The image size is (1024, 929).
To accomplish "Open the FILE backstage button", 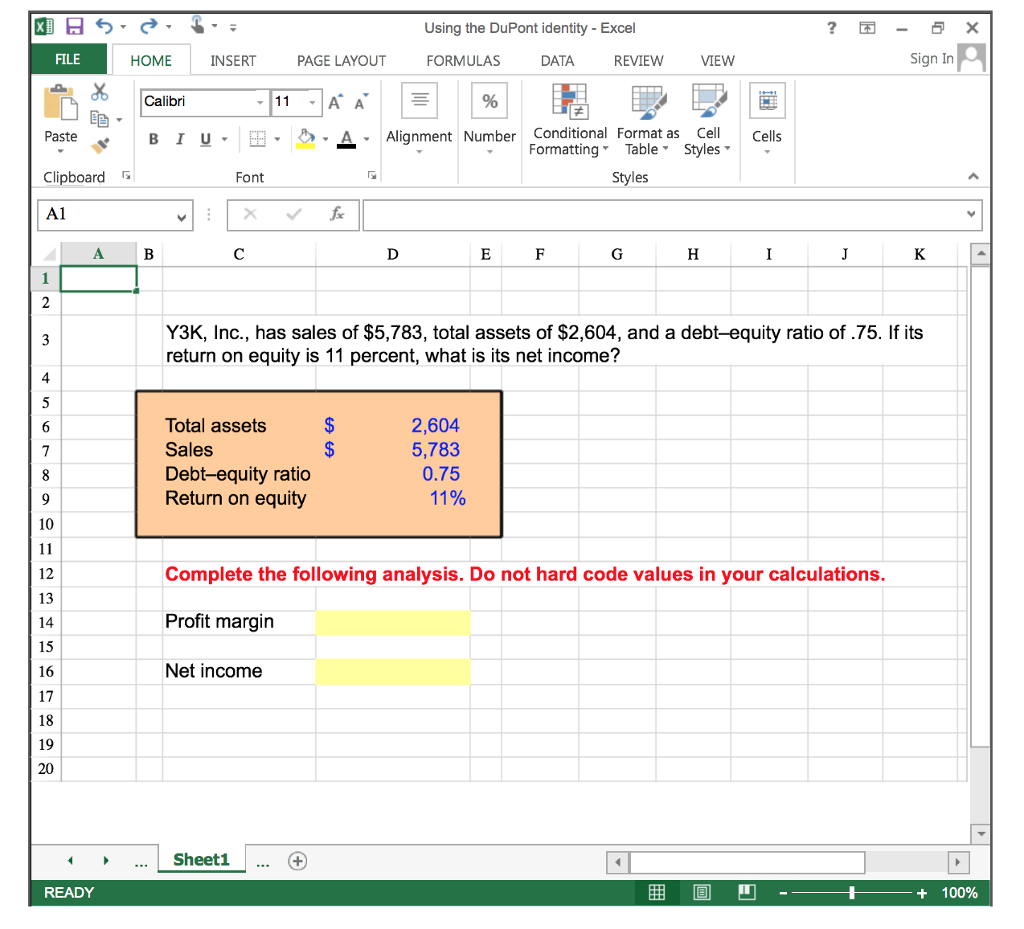I will click(68, 60).
